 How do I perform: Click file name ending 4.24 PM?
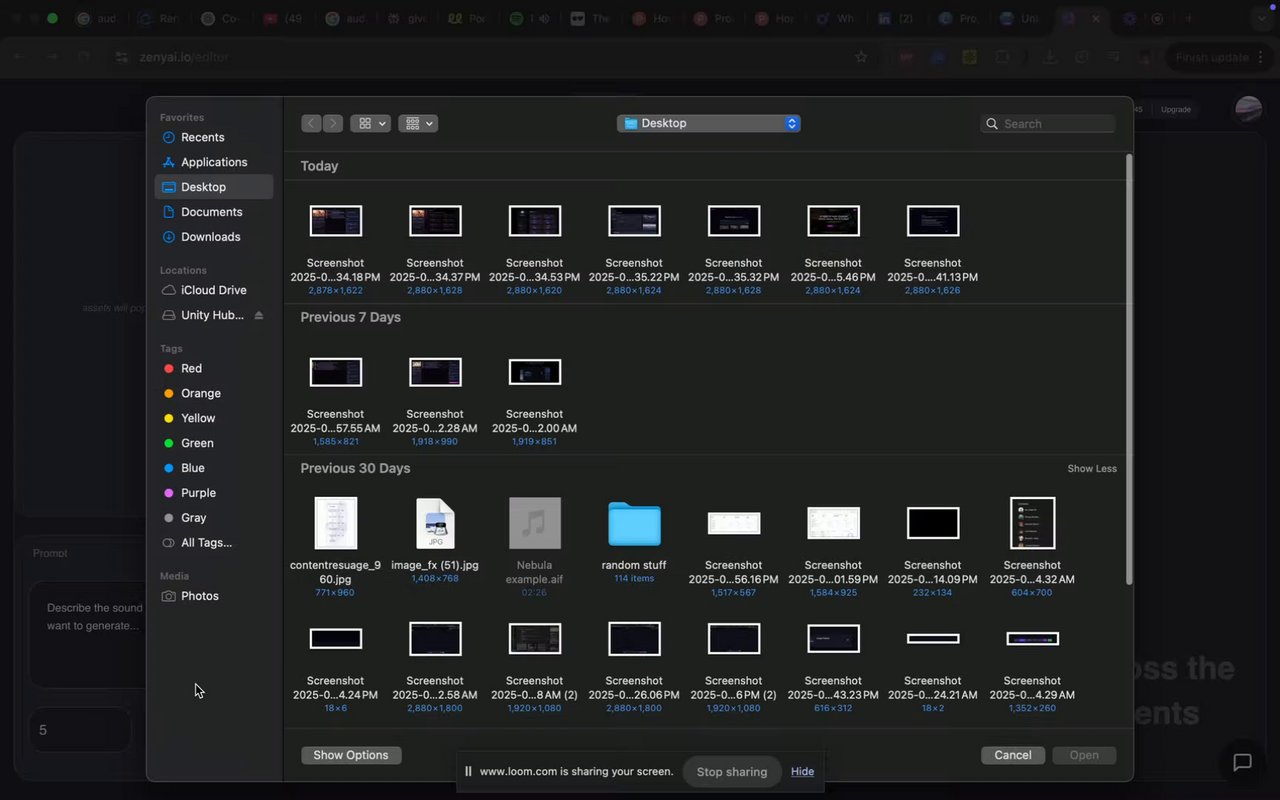[336, 688]
